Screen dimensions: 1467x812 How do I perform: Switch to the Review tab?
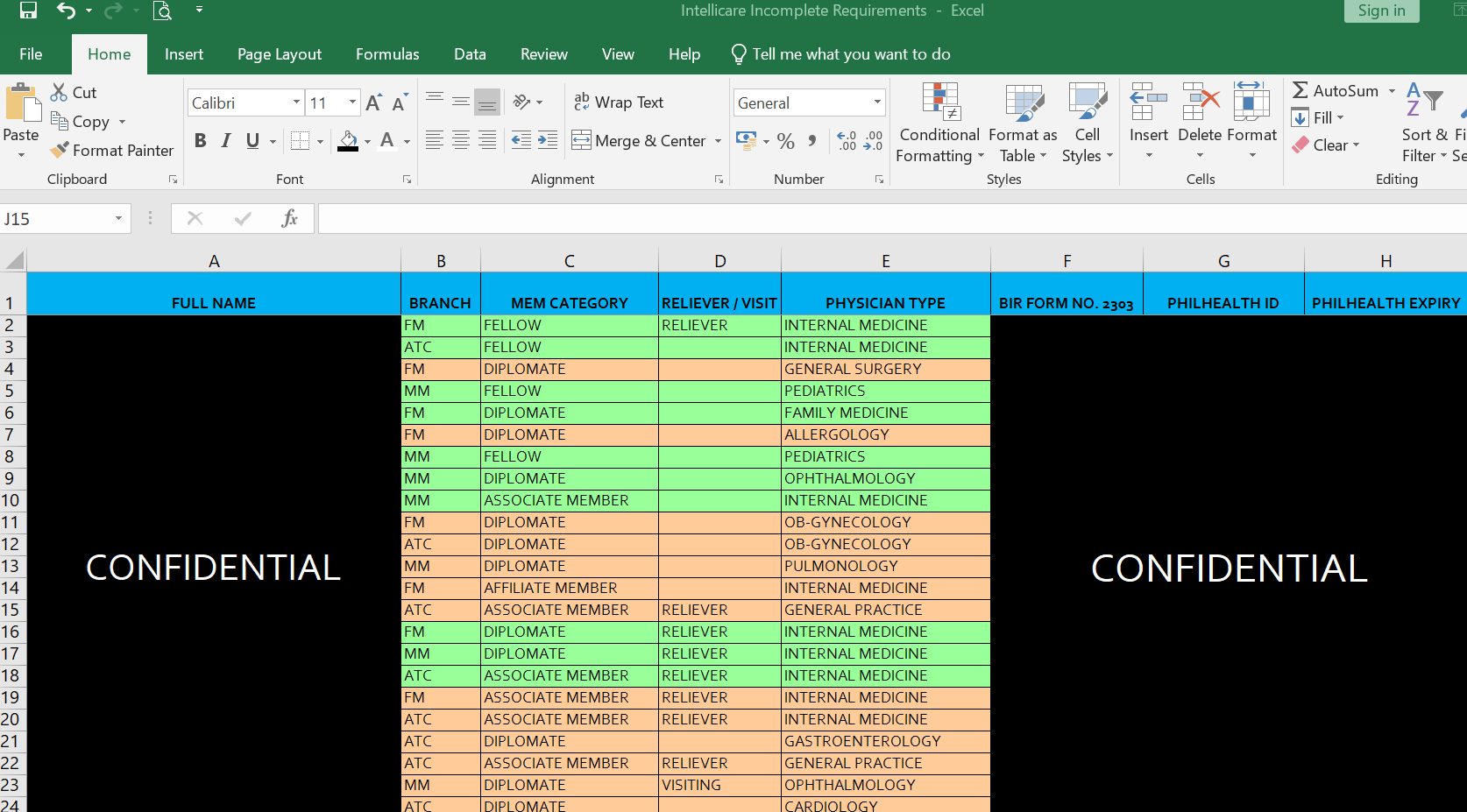tap(544, 53)
